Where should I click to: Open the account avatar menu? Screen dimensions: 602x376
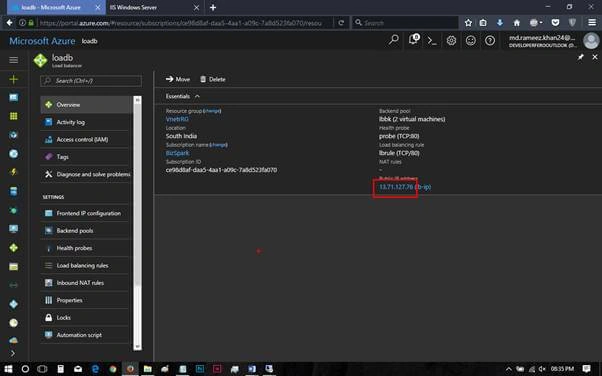591,41
